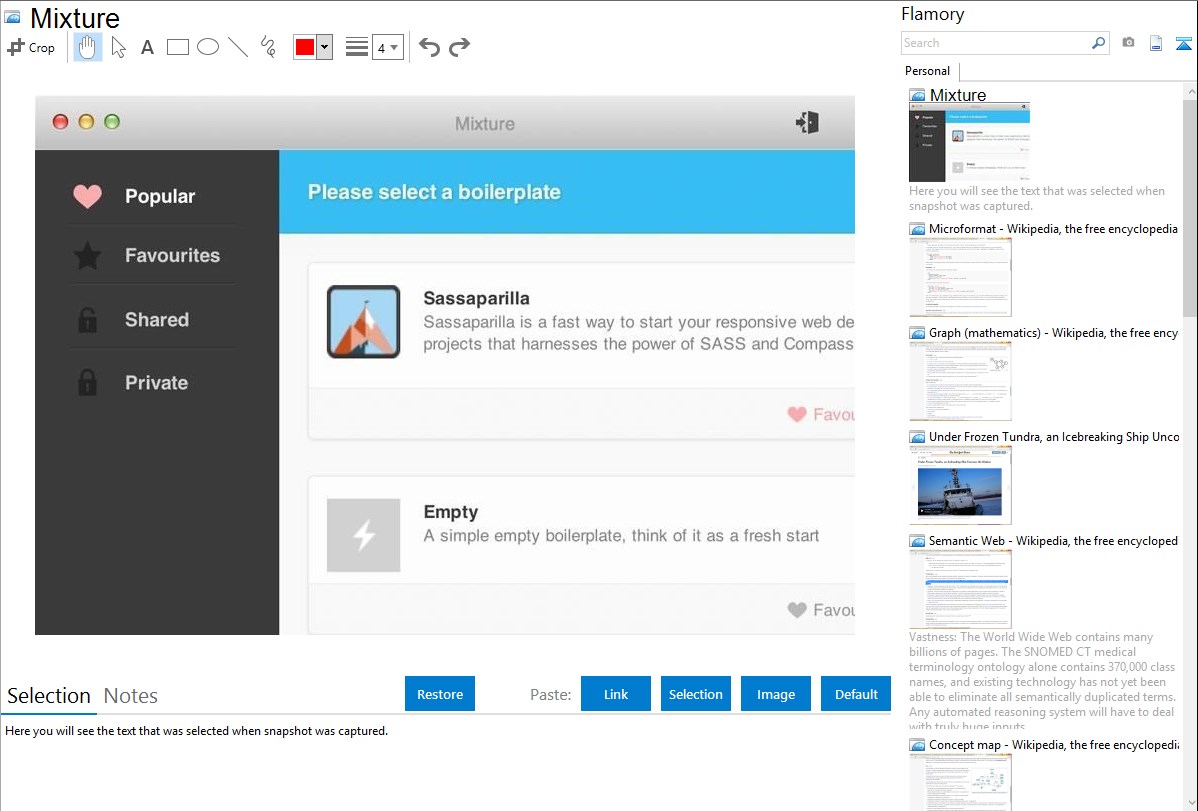Pick the ellipse shape tool

208,47
